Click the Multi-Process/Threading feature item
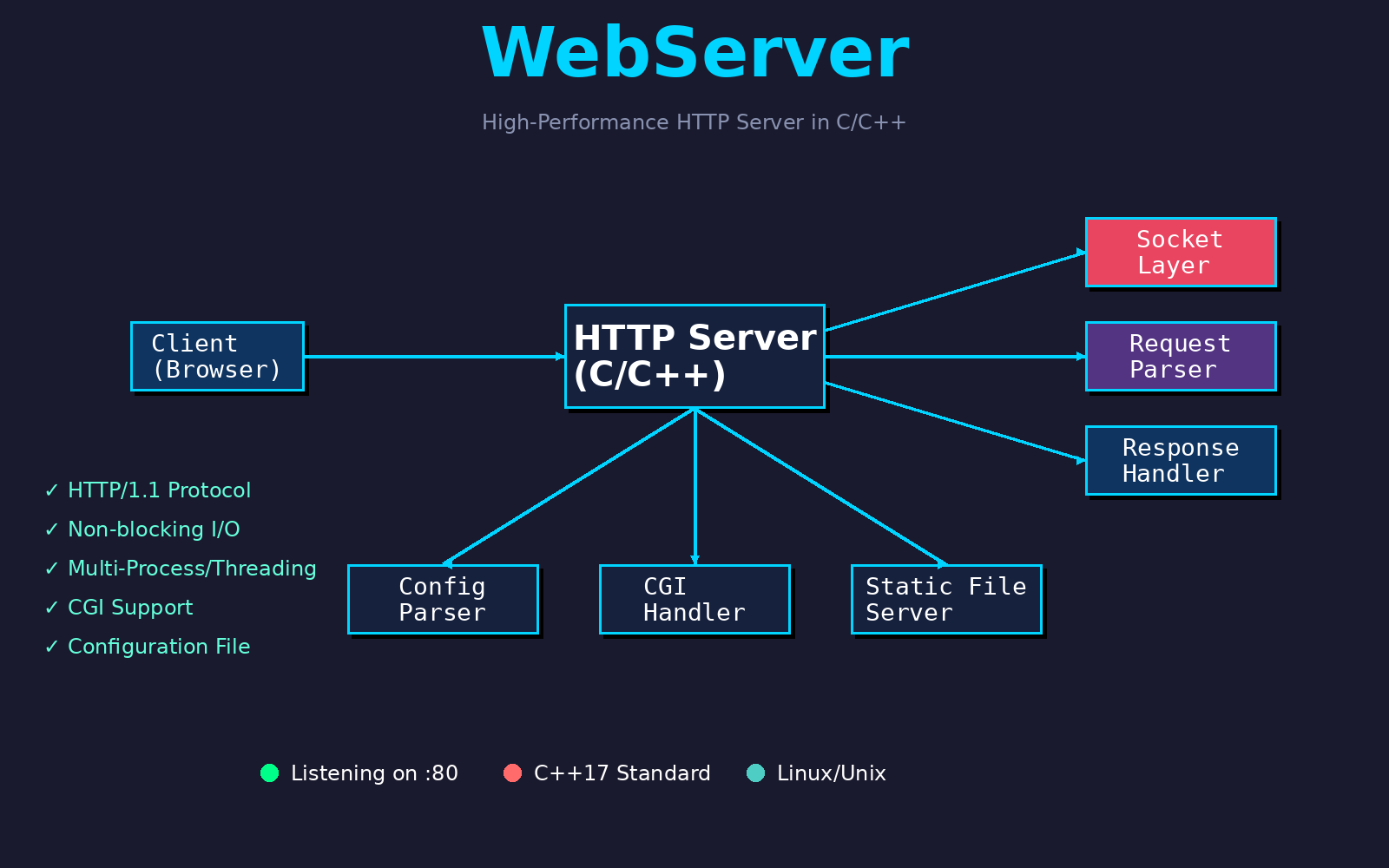The width and height of the screenshot is (1389, 868). point(181,569)
